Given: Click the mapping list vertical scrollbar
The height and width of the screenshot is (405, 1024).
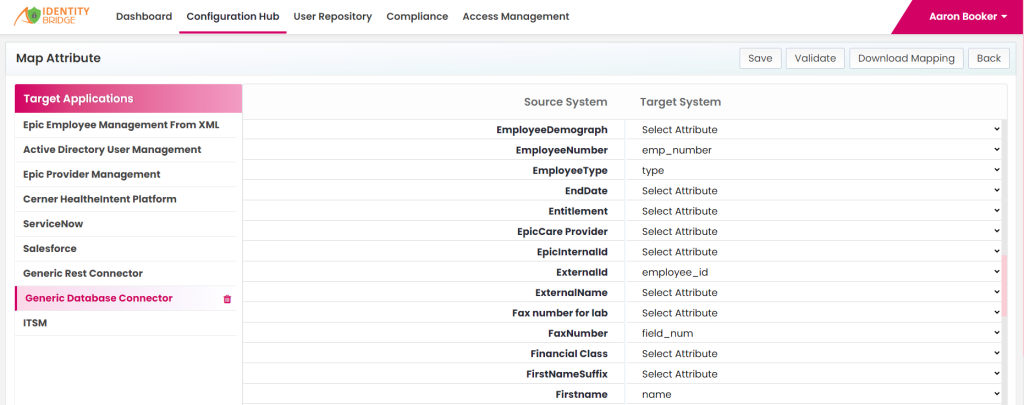Looking at the screenshot, I should (1004, 287).
